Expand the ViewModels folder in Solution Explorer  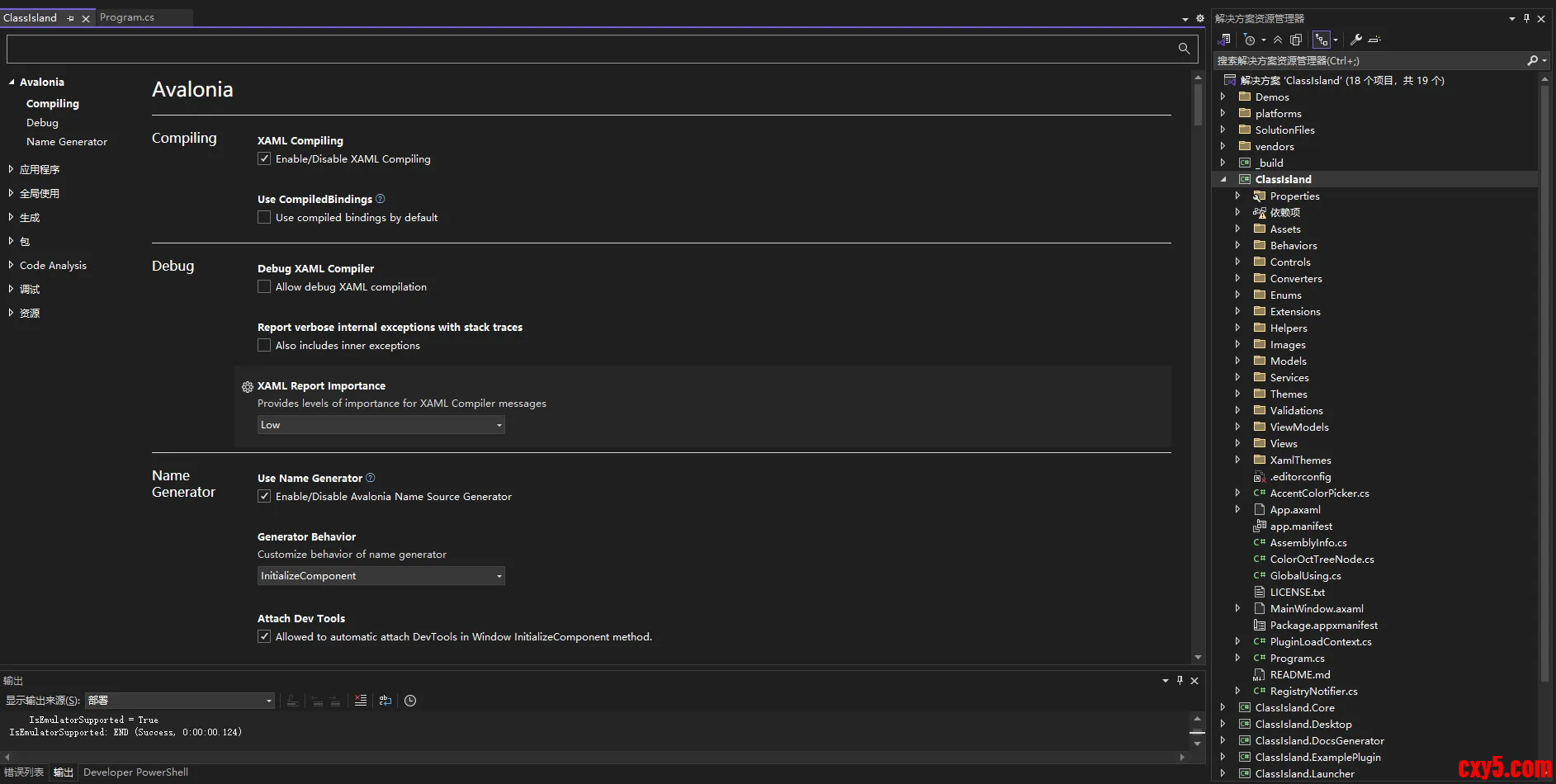point(1237,427)
